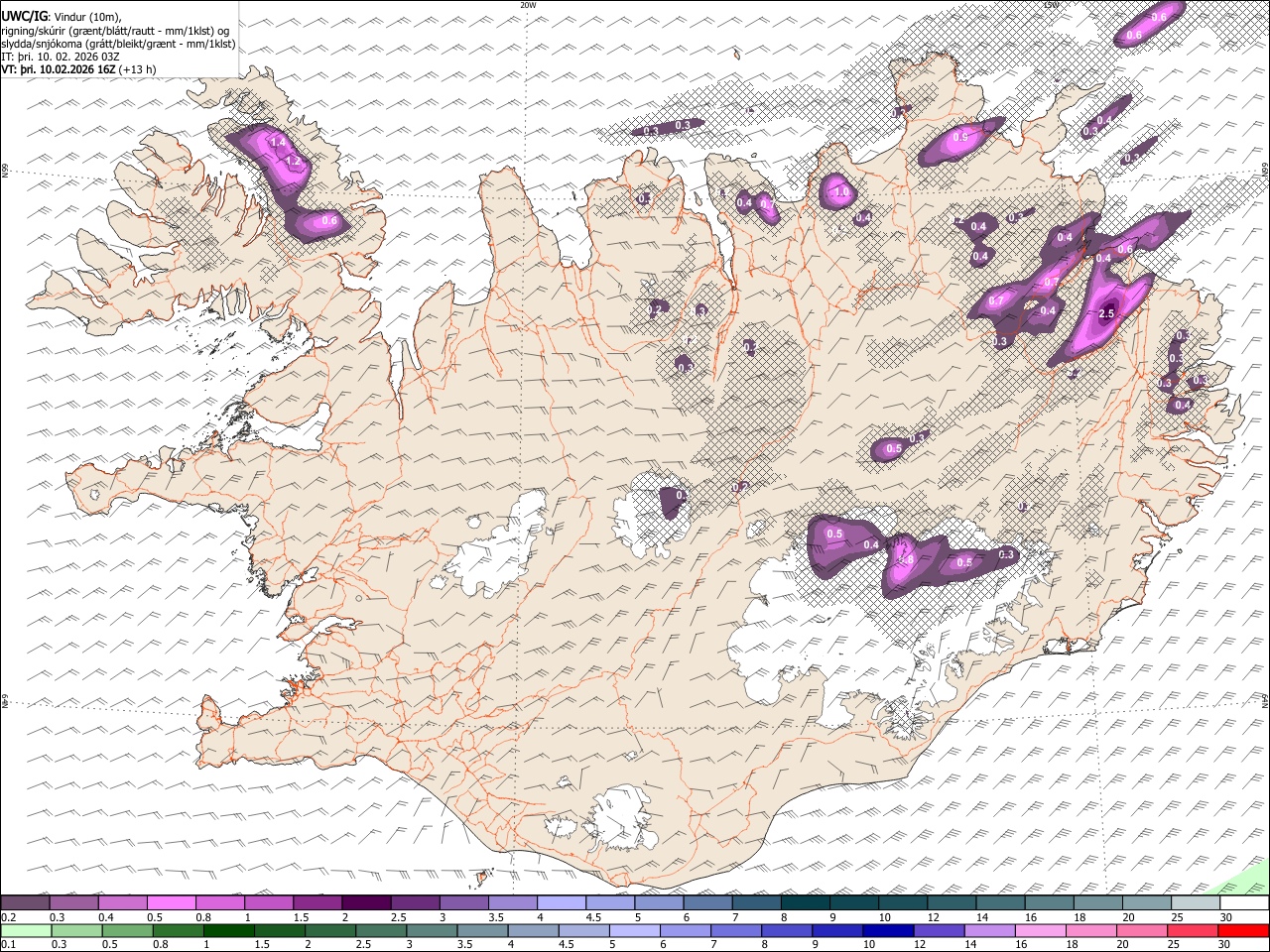Select lavender snow swatch between 4 and 4.5

[562, 903]
